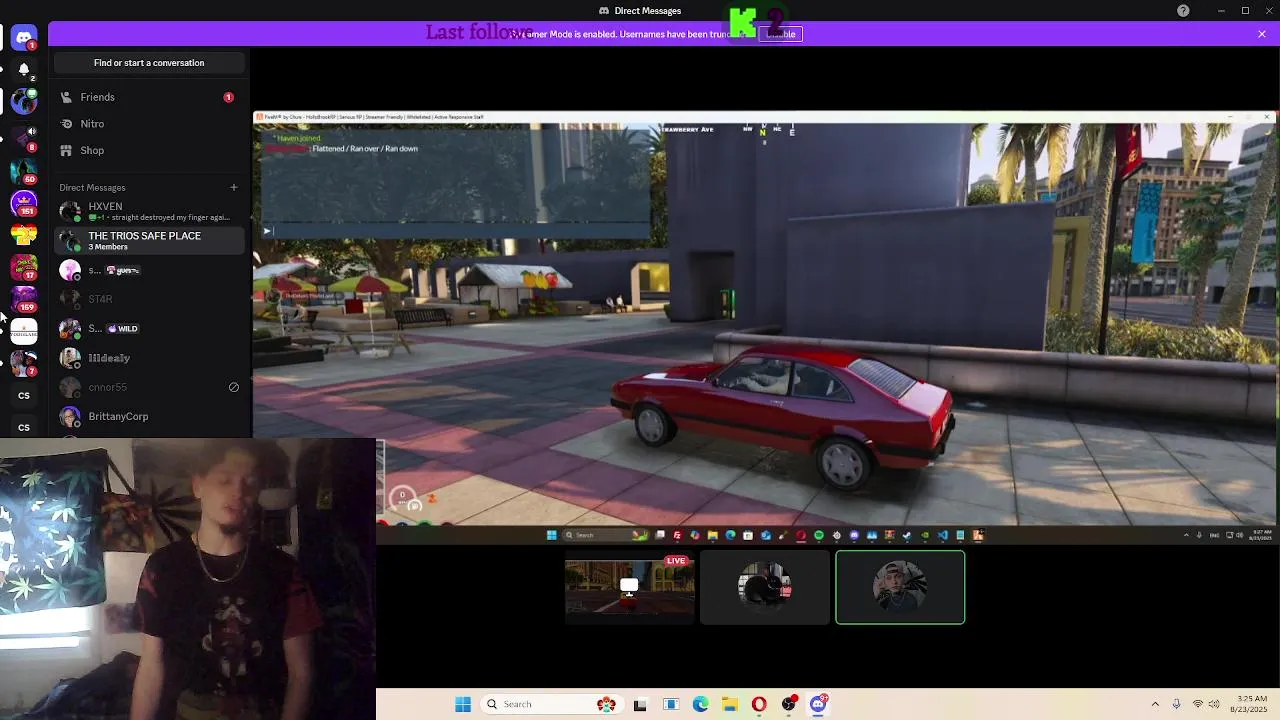The height and width of the screenshot is (720, 1280).
Task: Open Opera browser from taskbar
Action: [759, 704]
